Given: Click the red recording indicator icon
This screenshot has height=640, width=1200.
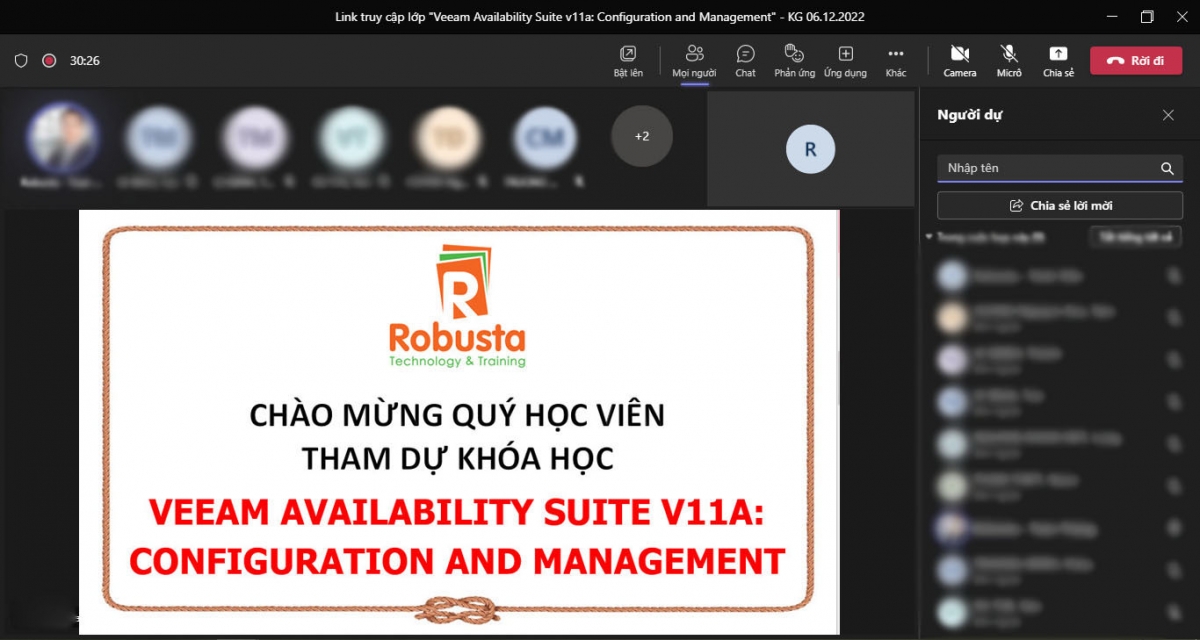Looking at the screenshot, I should coord(49,60).
